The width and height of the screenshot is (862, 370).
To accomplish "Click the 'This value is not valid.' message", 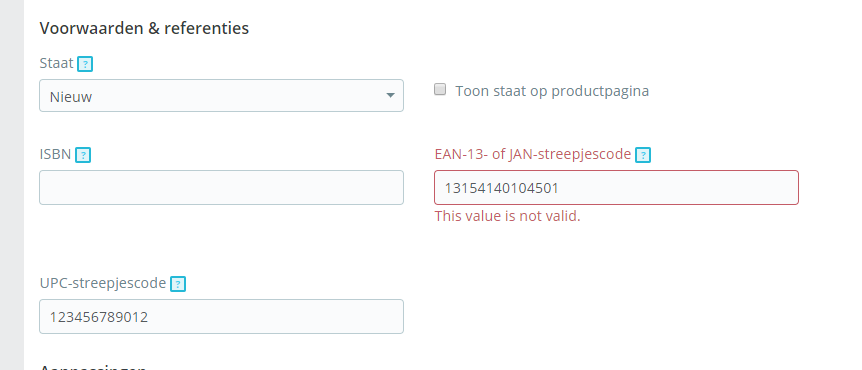I will coord(507,216).
